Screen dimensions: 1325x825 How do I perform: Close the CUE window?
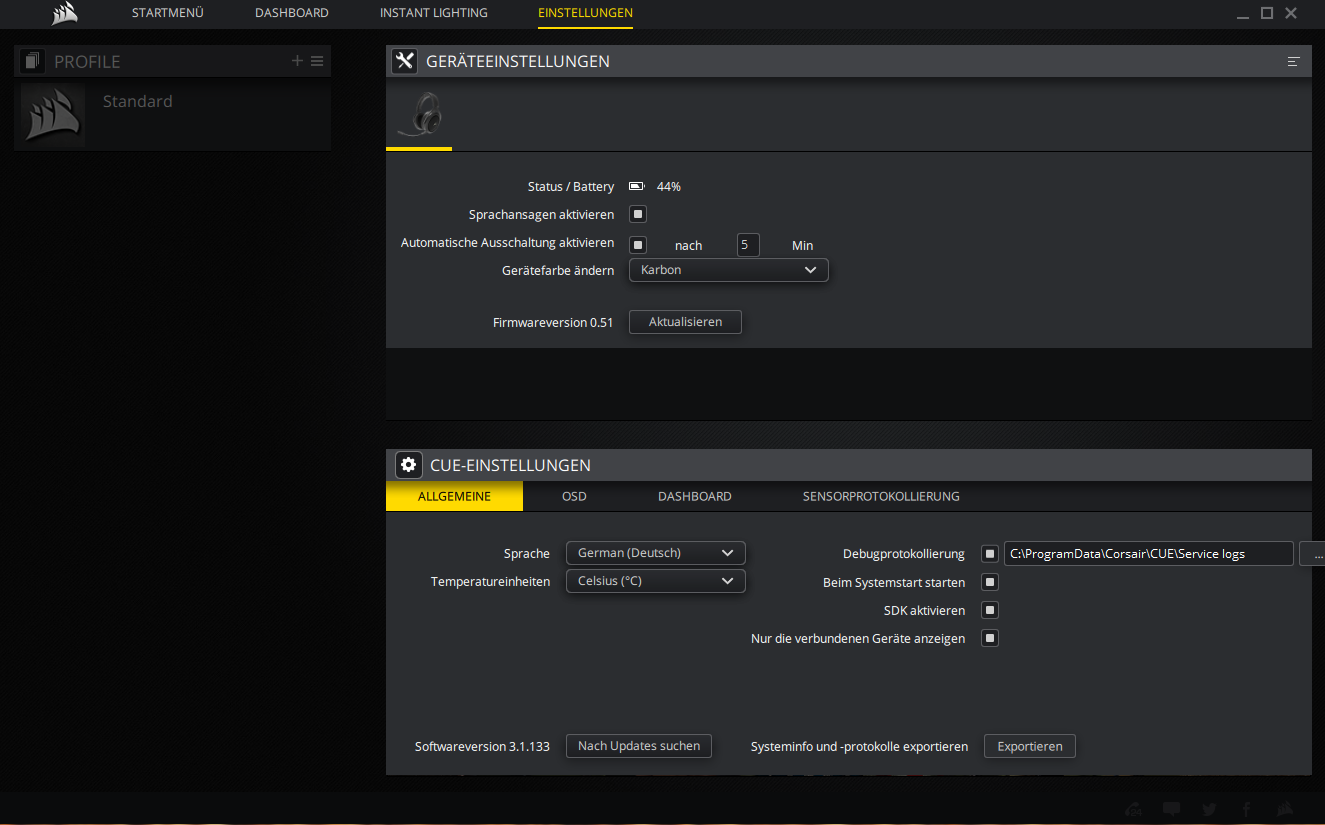[1291, 13]
